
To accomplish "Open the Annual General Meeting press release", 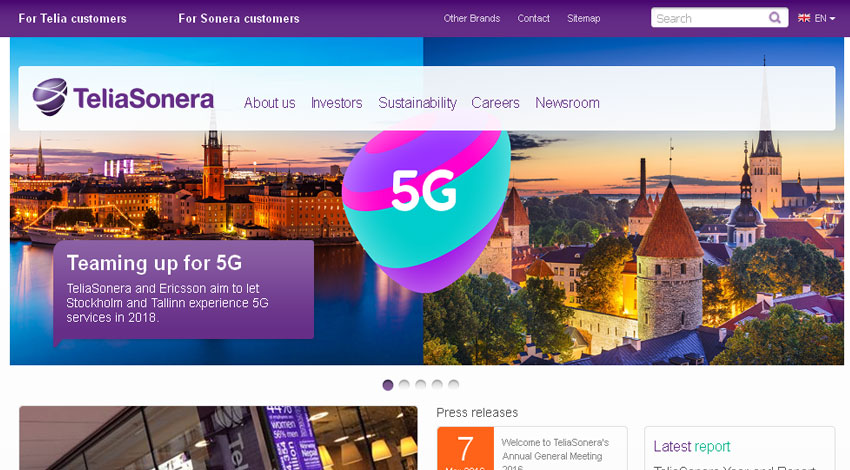I will (555, 454).
